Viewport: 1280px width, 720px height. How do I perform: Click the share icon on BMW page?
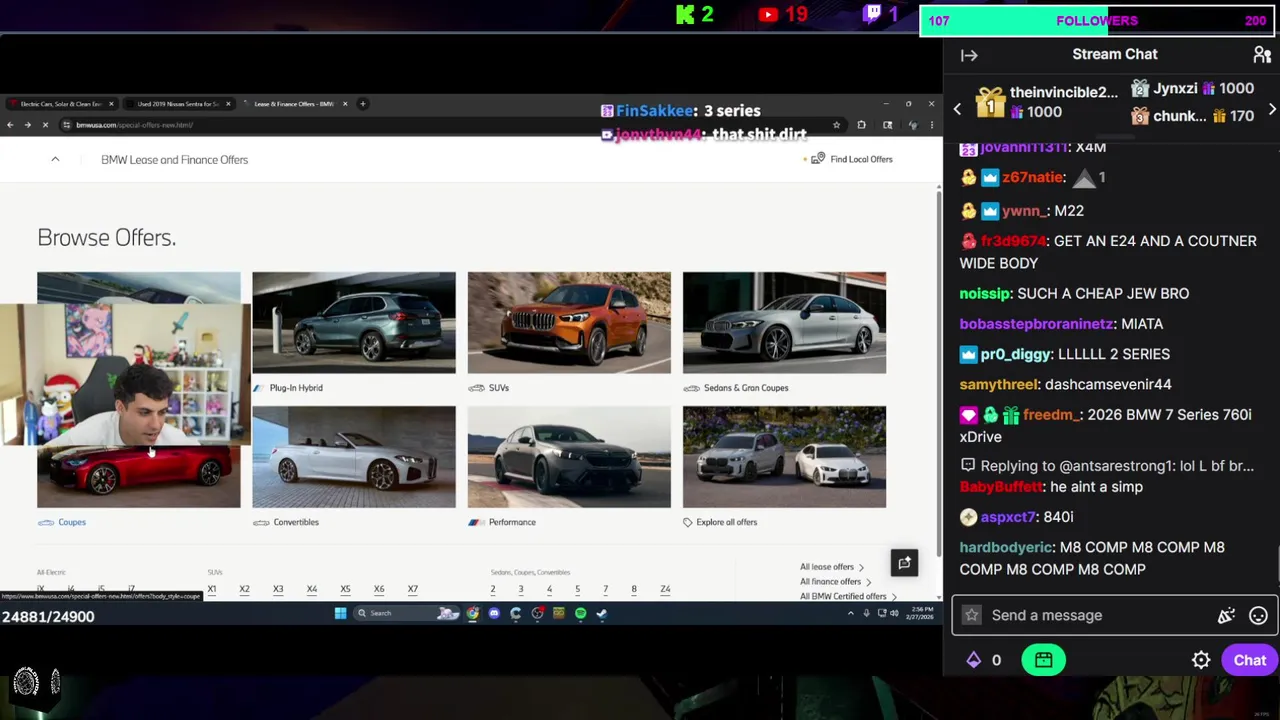(x=904, y=563)
